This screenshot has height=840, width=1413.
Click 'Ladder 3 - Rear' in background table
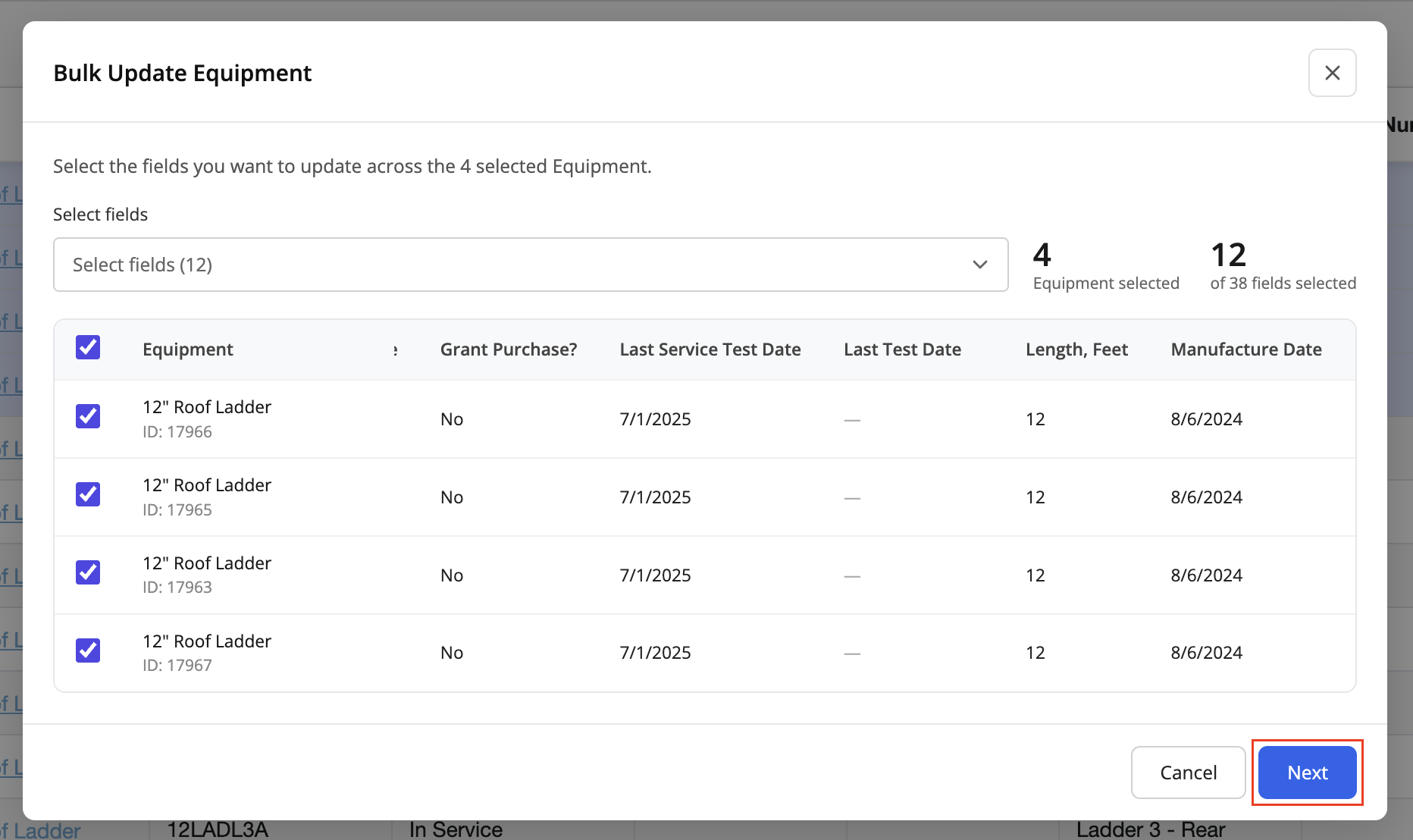coord(1151,829)
